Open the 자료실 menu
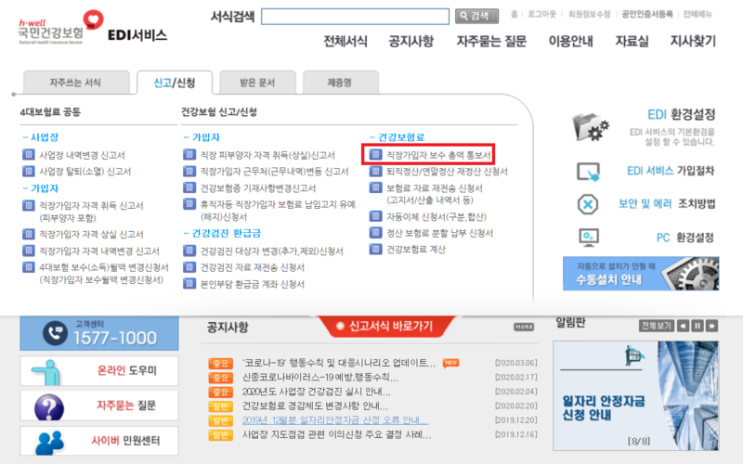Viewport: 743px width, 464px height. (632, 41)
